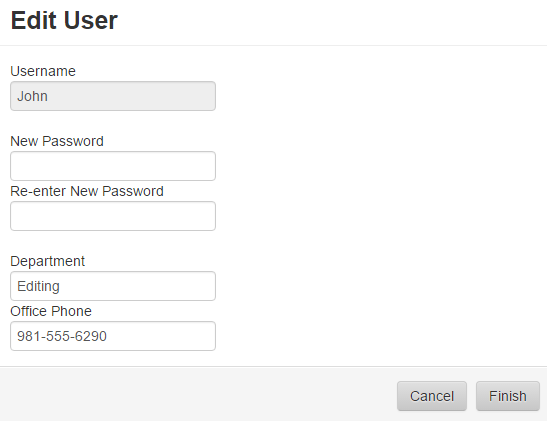Click the Edit User heading
This screenshot has width=547, height=421.
coord(64,20)
